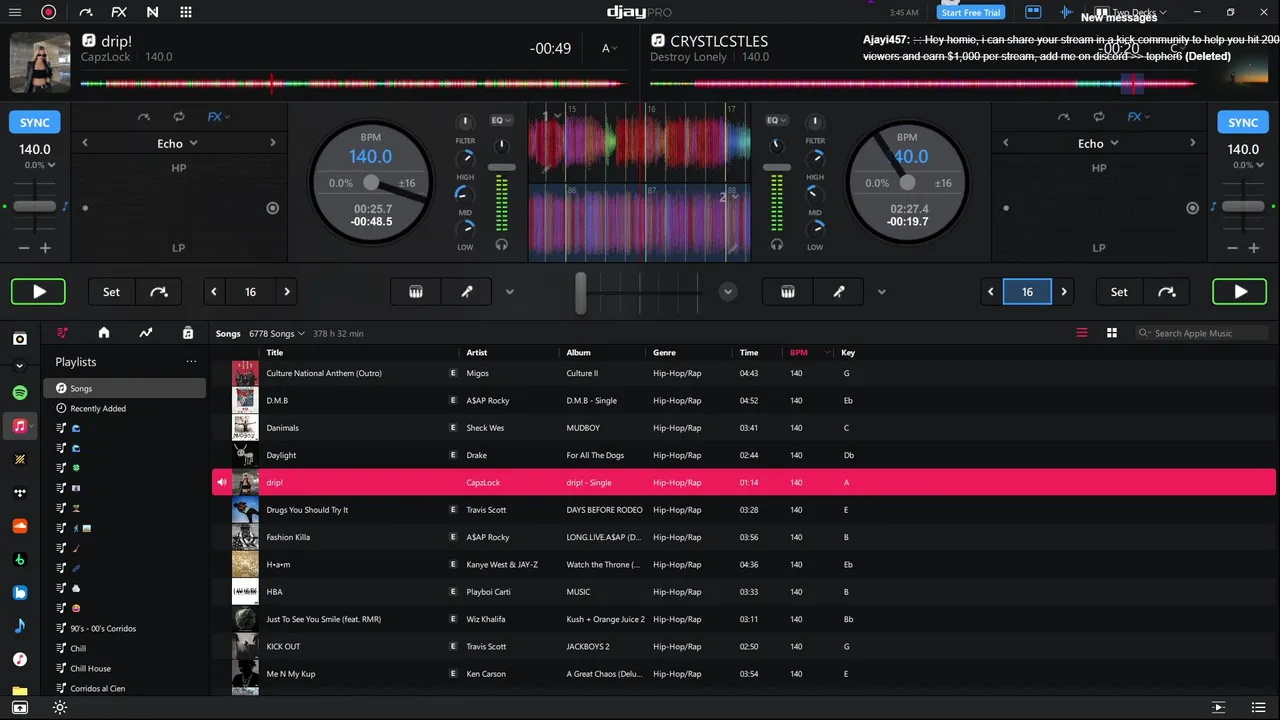Toggle right deck loop icon
The height and width of the screenshot is (720, 1280).
tap(1098, 117)
